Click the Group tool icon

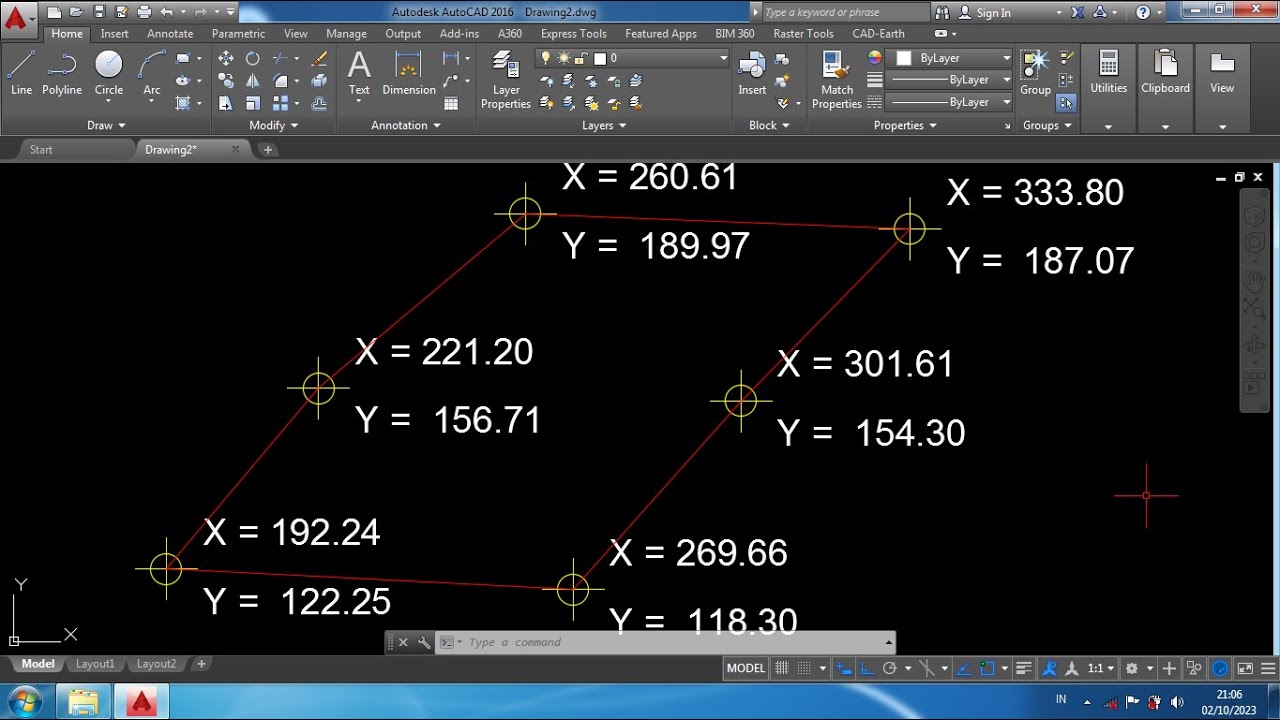click(x=1035, y=74)
